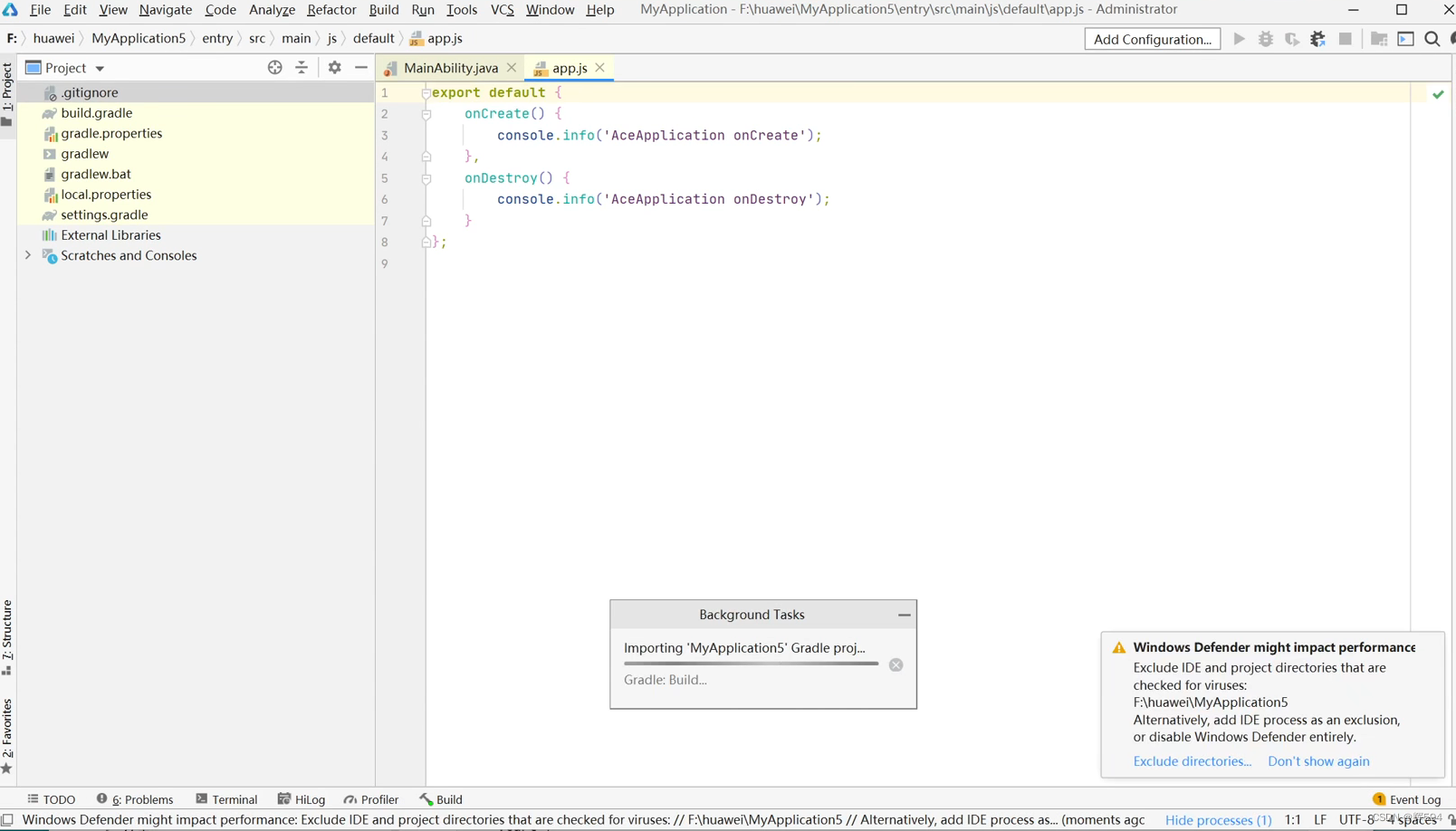Open the HiLog tool window
This screenshot has width=1456, height=831.
pyautogui.click(x=302, y=799)
